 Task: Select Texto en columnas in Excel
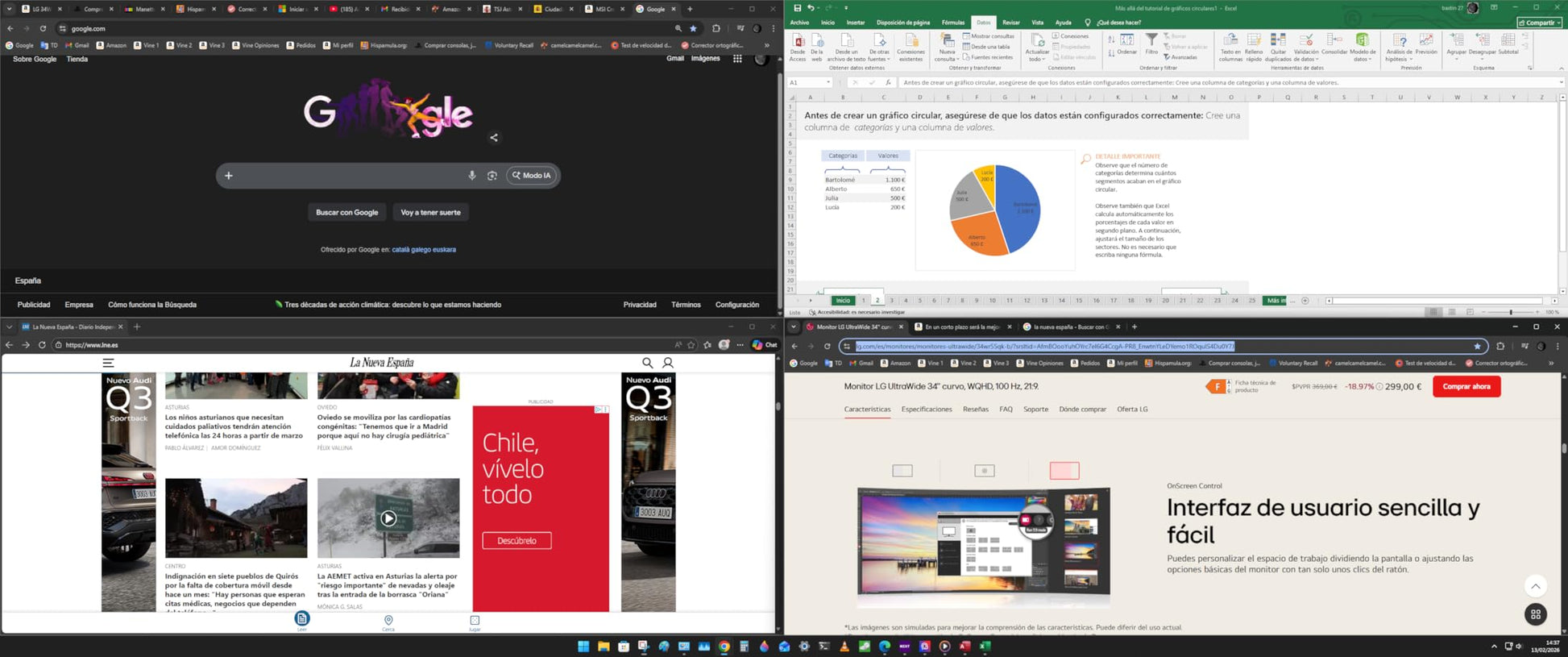click(1230, 48)
